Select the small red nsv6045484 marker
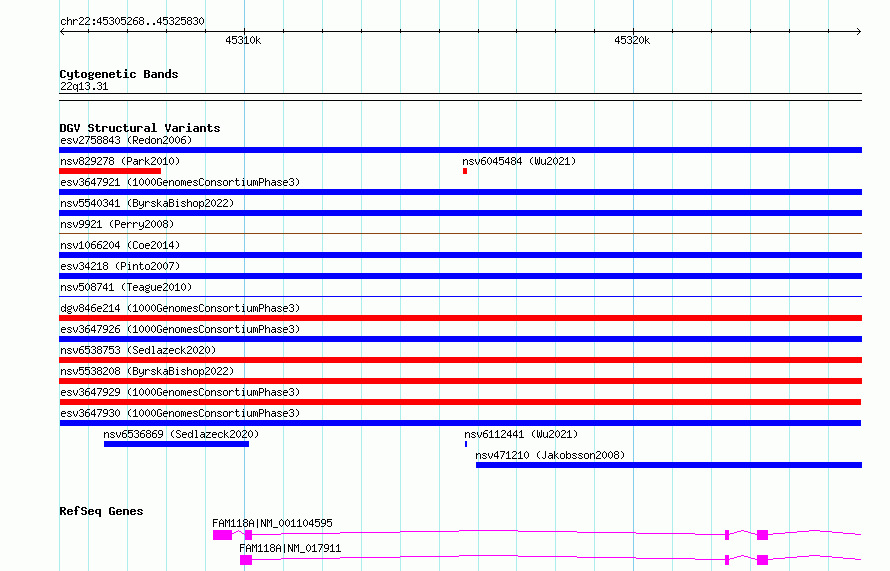The height and width of the screenshot is (571, 890). [x=465, y=171]
